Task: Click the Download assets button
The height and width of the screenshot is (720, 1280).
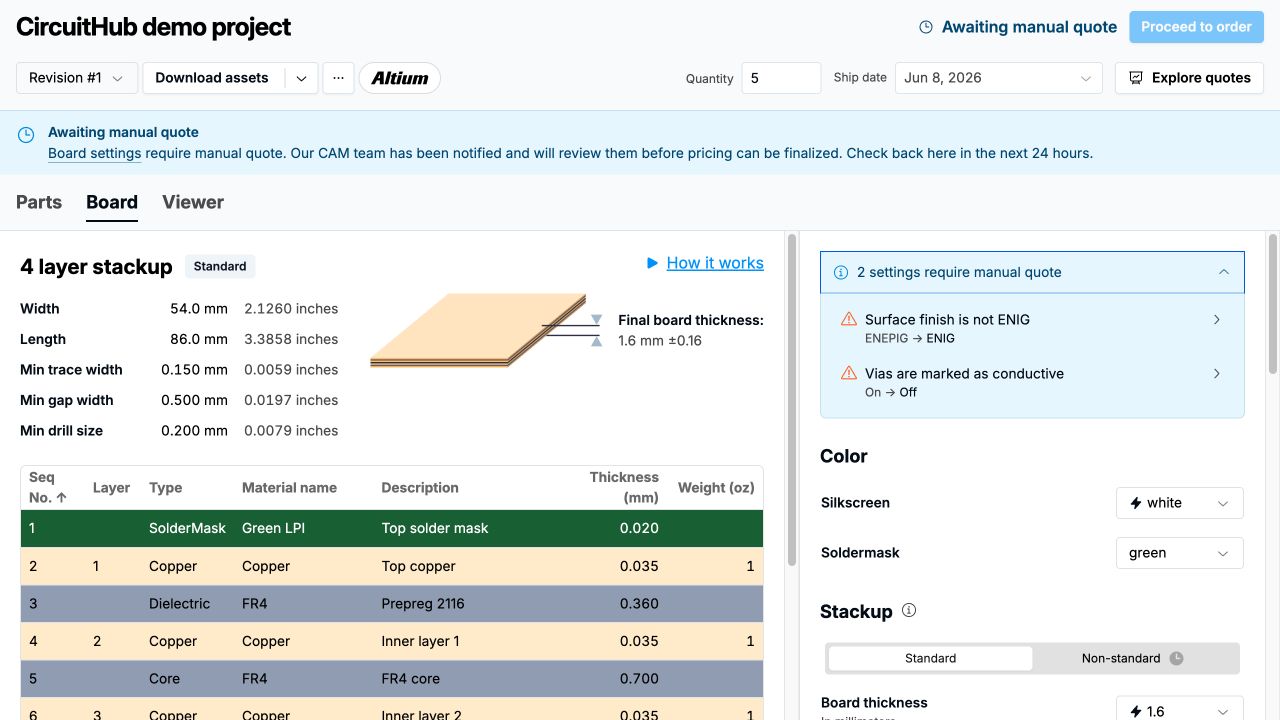Action: pyautogui.click(x=213, y=78)
